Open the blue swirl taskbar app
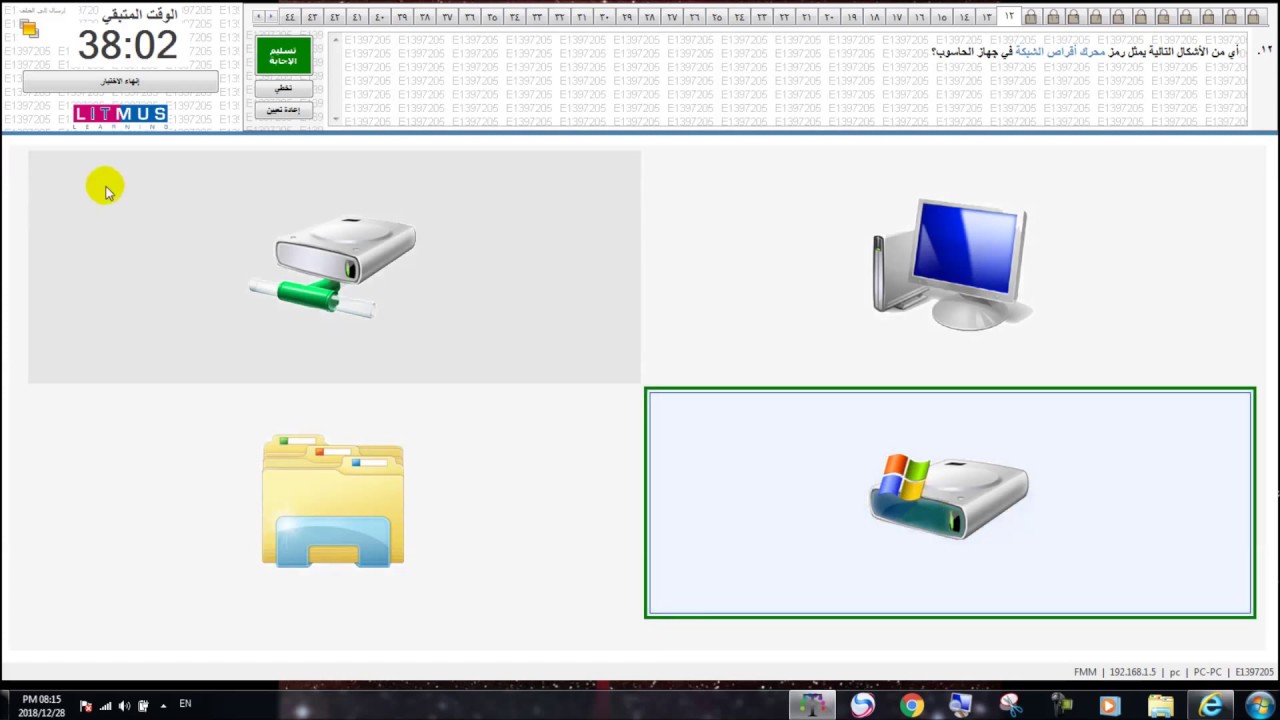The image size is (1280, 720). point(862,706)
